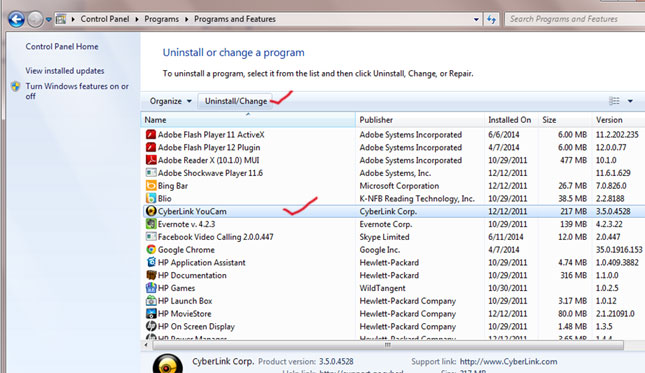This screenshot has height=373, width=645.
Task: Click the HP Games icon
Action: 151,287
